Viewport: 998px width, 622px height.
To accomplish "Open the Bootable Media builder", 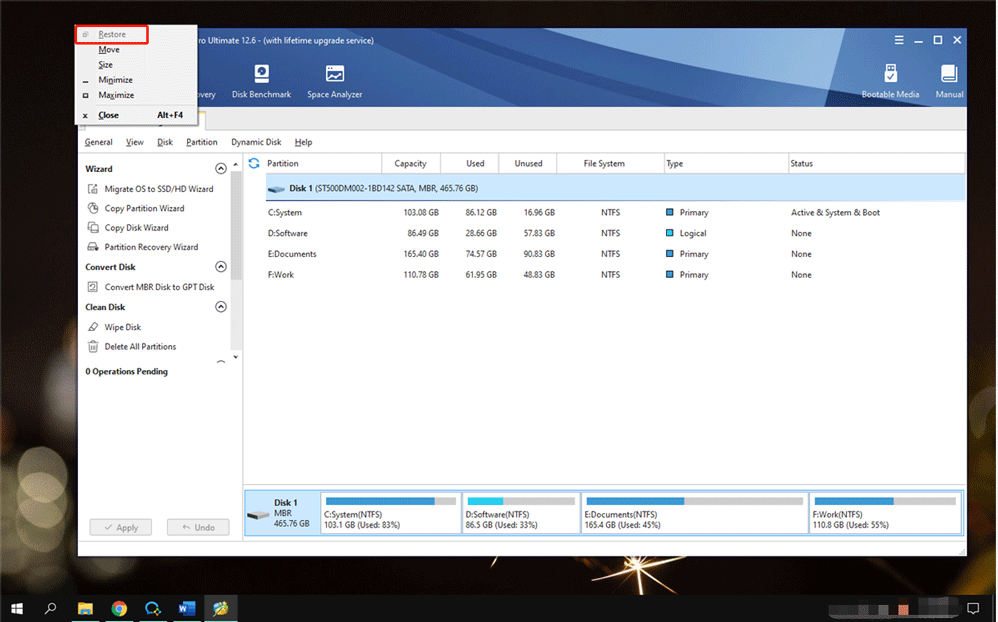I will point(890,81).
